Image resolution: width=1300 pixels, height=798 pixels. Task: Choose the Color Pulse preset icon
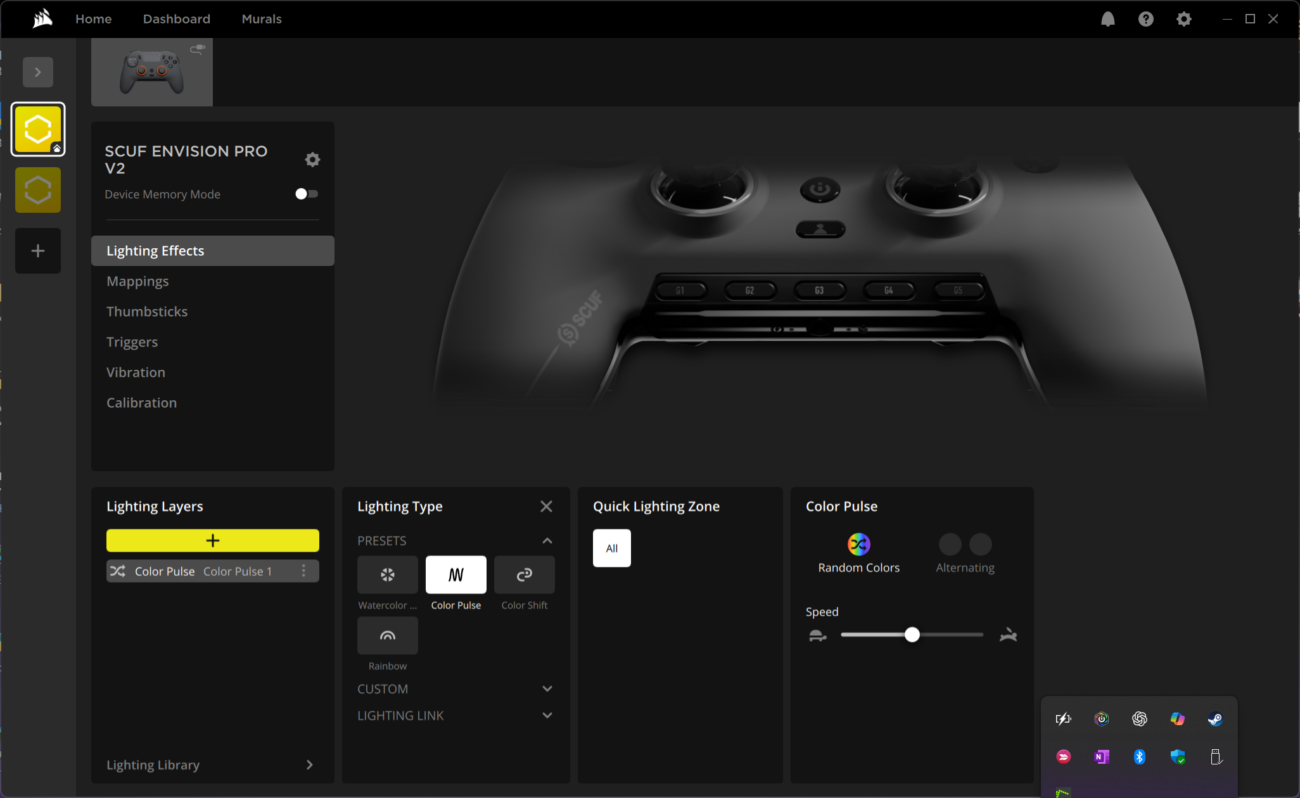[x=456, y=575]
